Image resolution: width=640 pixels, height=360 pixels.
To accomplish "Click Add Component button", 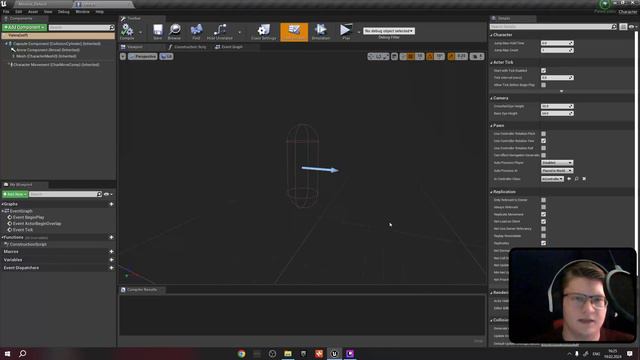I will pyautogui.click(x=24, y=27).
